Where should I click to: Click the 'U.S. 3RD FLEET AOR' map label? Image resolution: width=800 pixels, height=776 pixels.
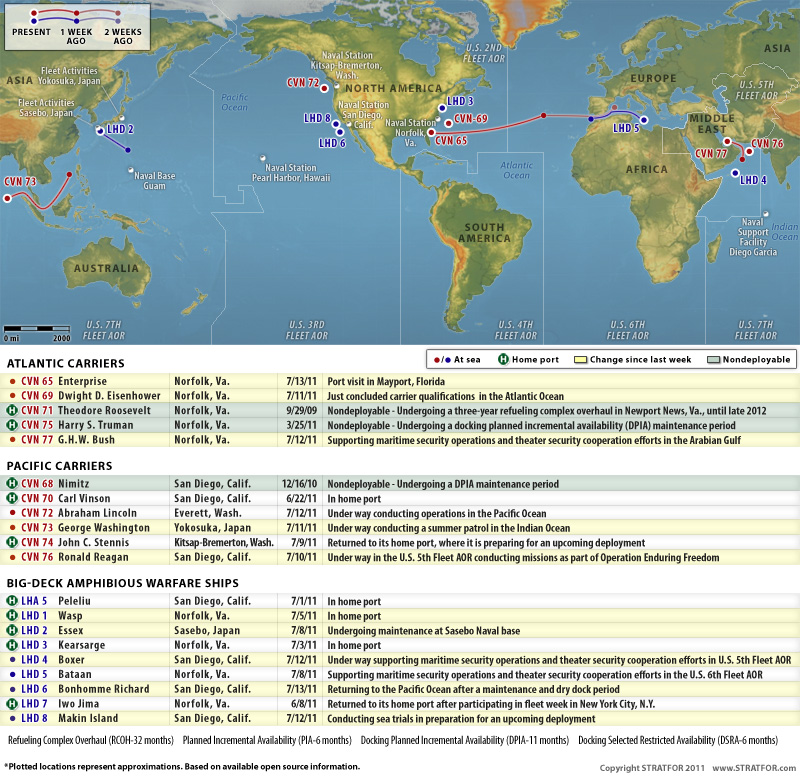tap(307, 330)
